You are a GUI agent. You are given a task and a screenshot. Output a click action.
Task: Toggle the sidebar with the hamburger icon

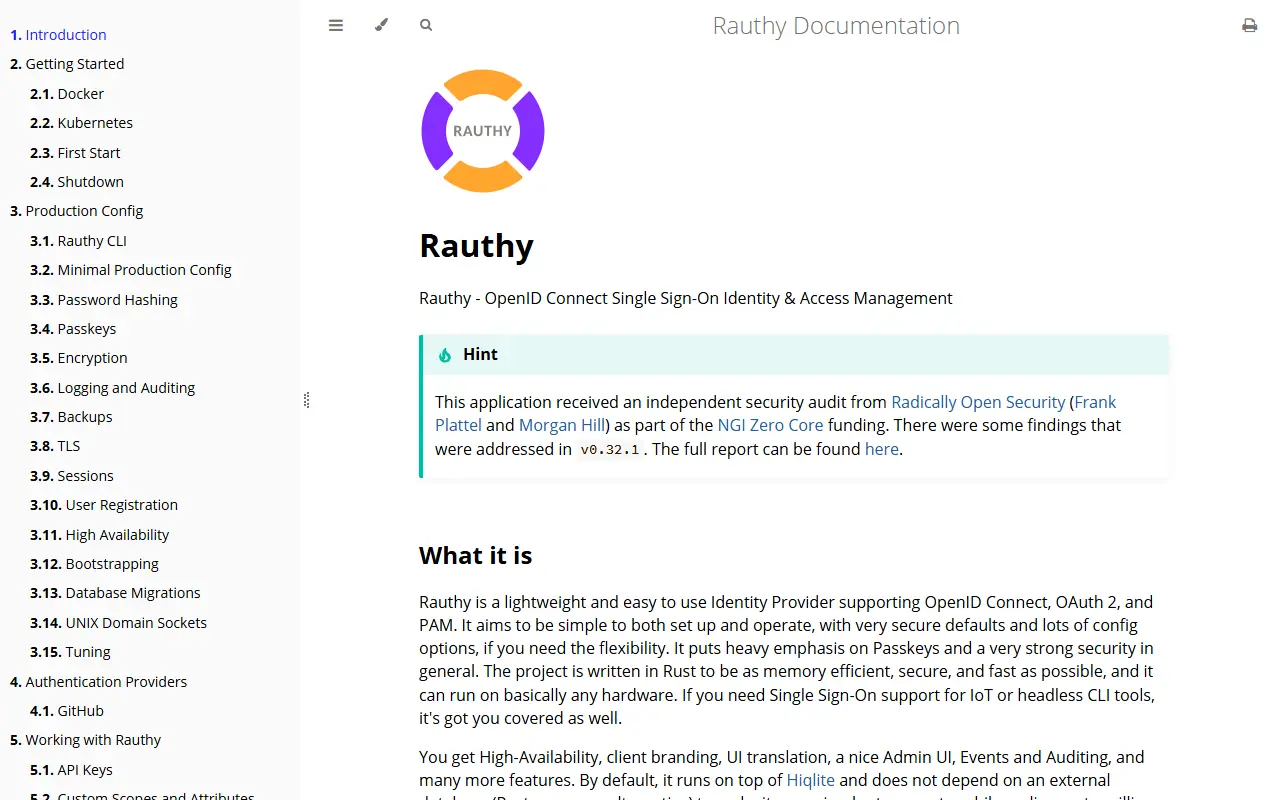[336, 25]
